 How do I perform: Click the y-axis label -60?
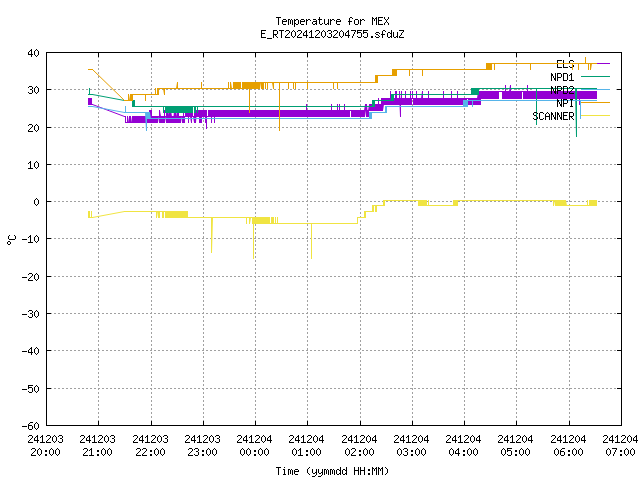point(31,426)
